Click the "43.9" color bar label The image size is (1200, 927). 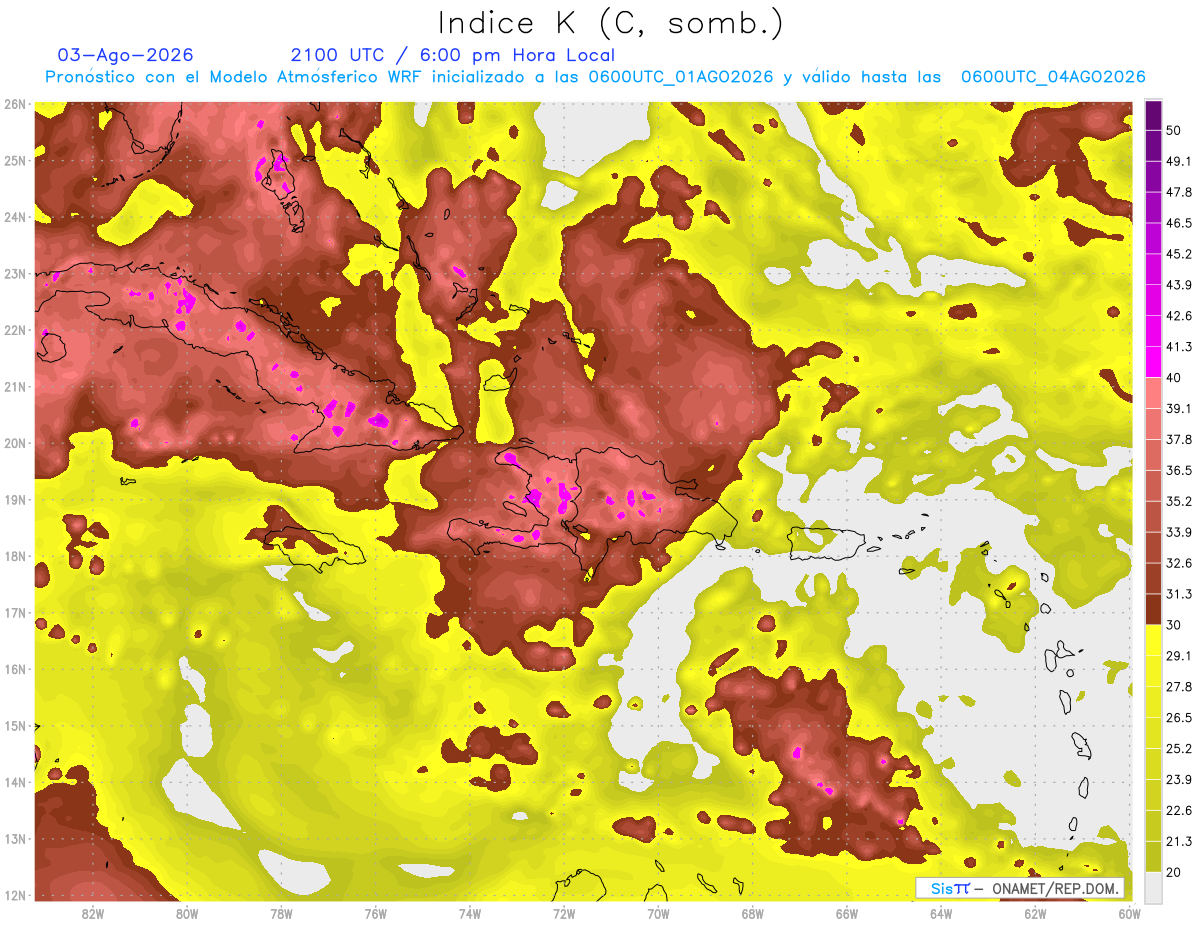click(1179, 285)
